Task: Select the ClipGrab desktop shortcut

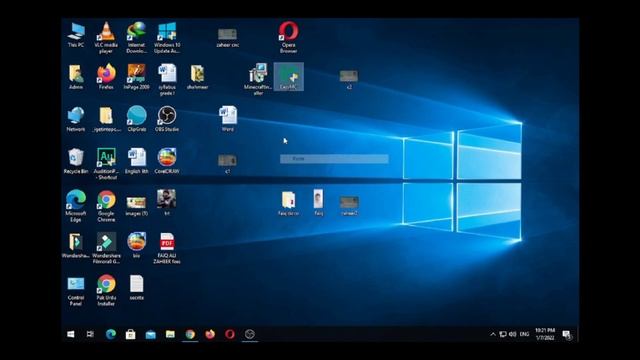Action: point(136,119)
